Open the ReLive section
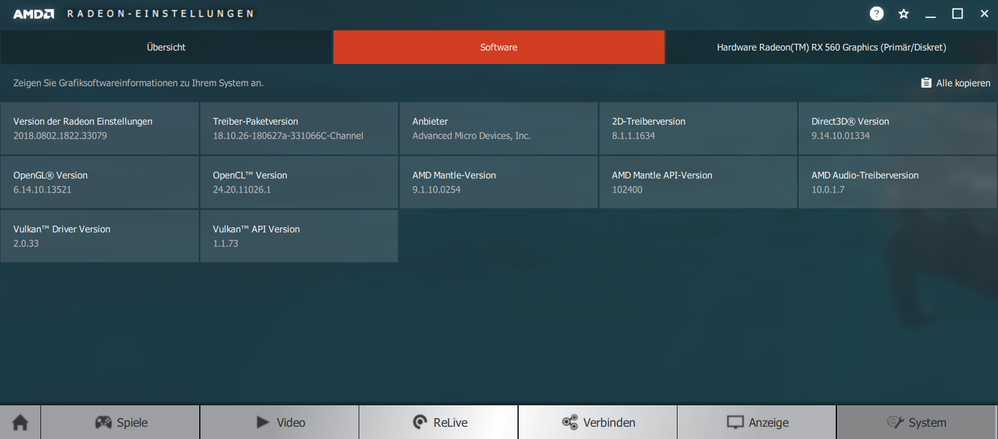998x439 pixels. tap(439, 422)
